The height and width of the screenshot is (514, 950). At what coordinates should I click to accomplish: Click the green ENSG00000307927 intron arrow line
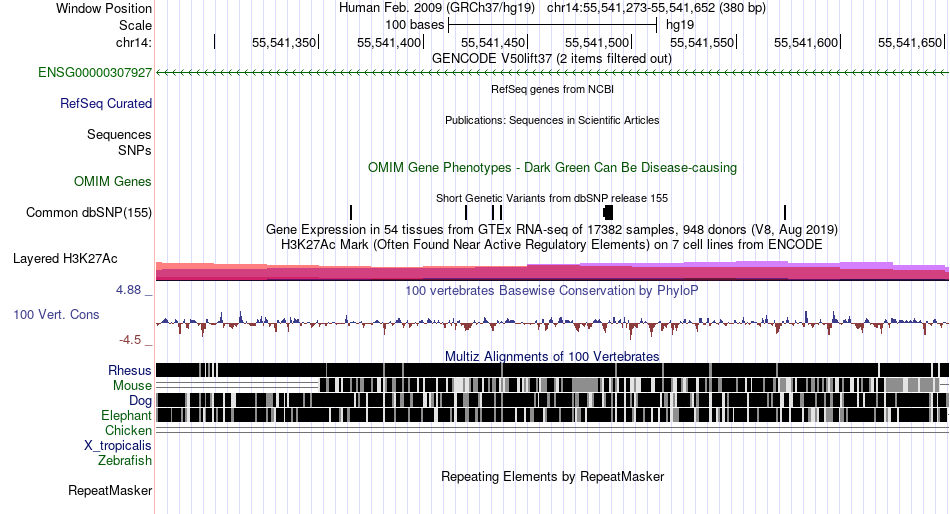click(x=552, y=73)
